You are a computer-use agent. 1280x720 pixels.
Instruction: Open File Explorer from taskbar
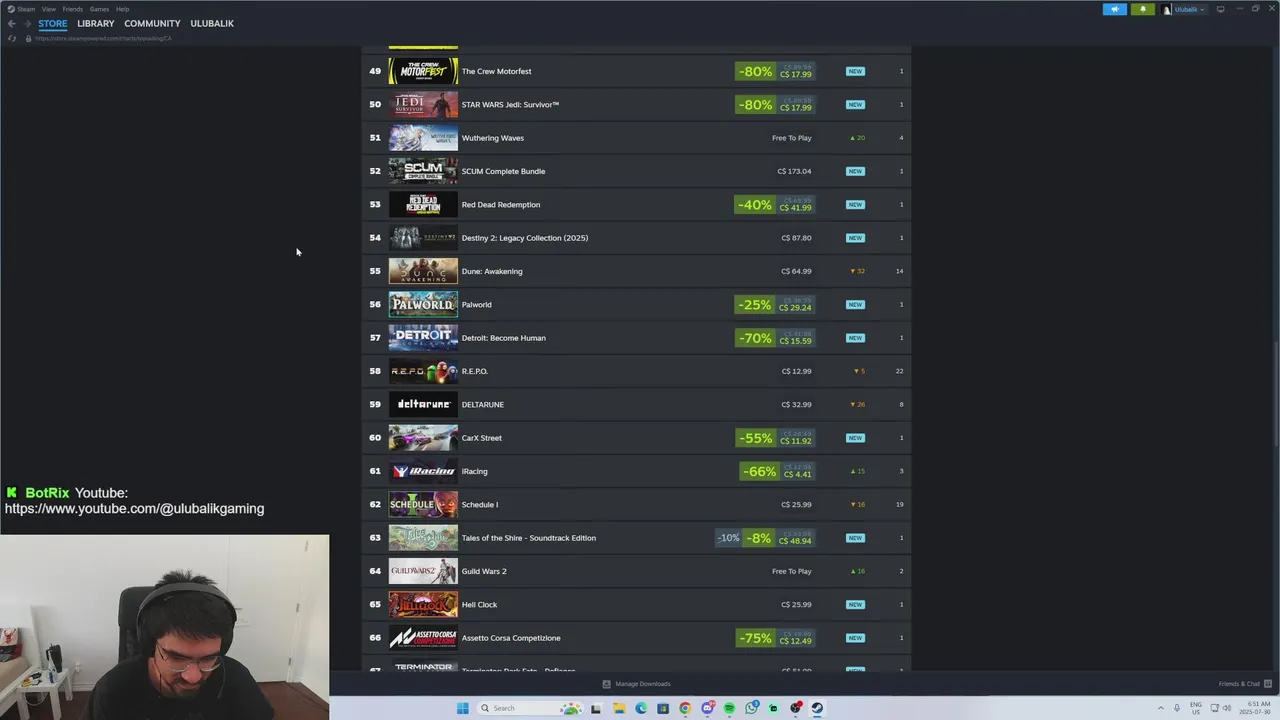tap(619, 708)
